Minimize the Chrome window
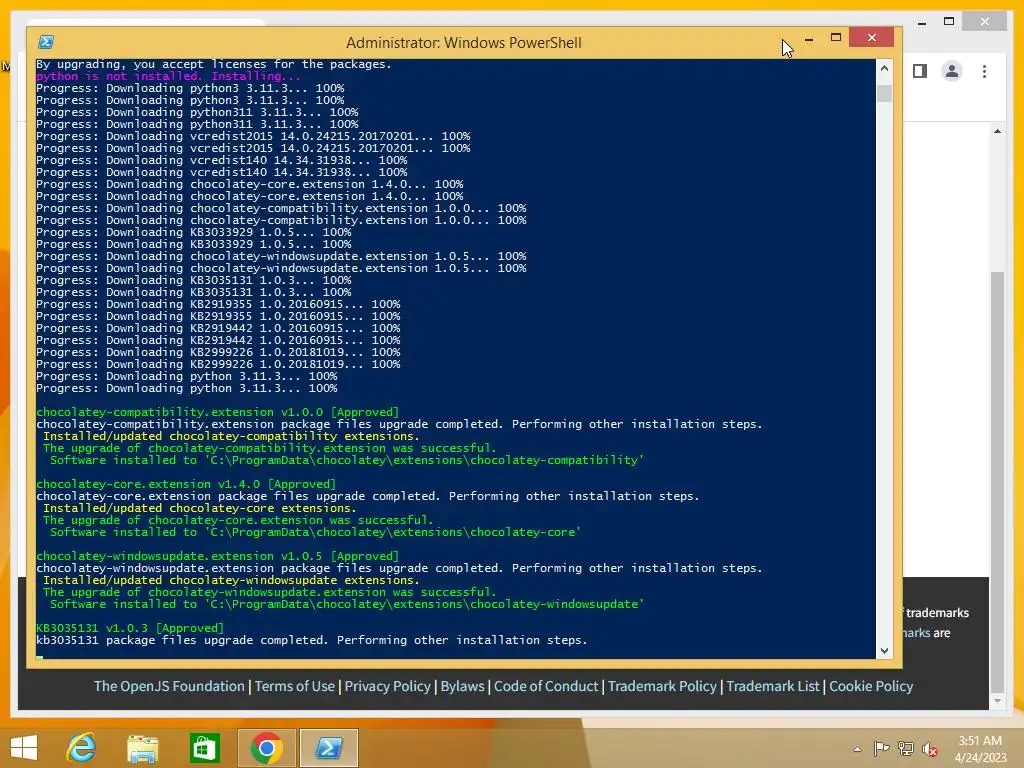The height and width of the screenshot is (768, 1024). pyautogui.click(x=922, y=23)
